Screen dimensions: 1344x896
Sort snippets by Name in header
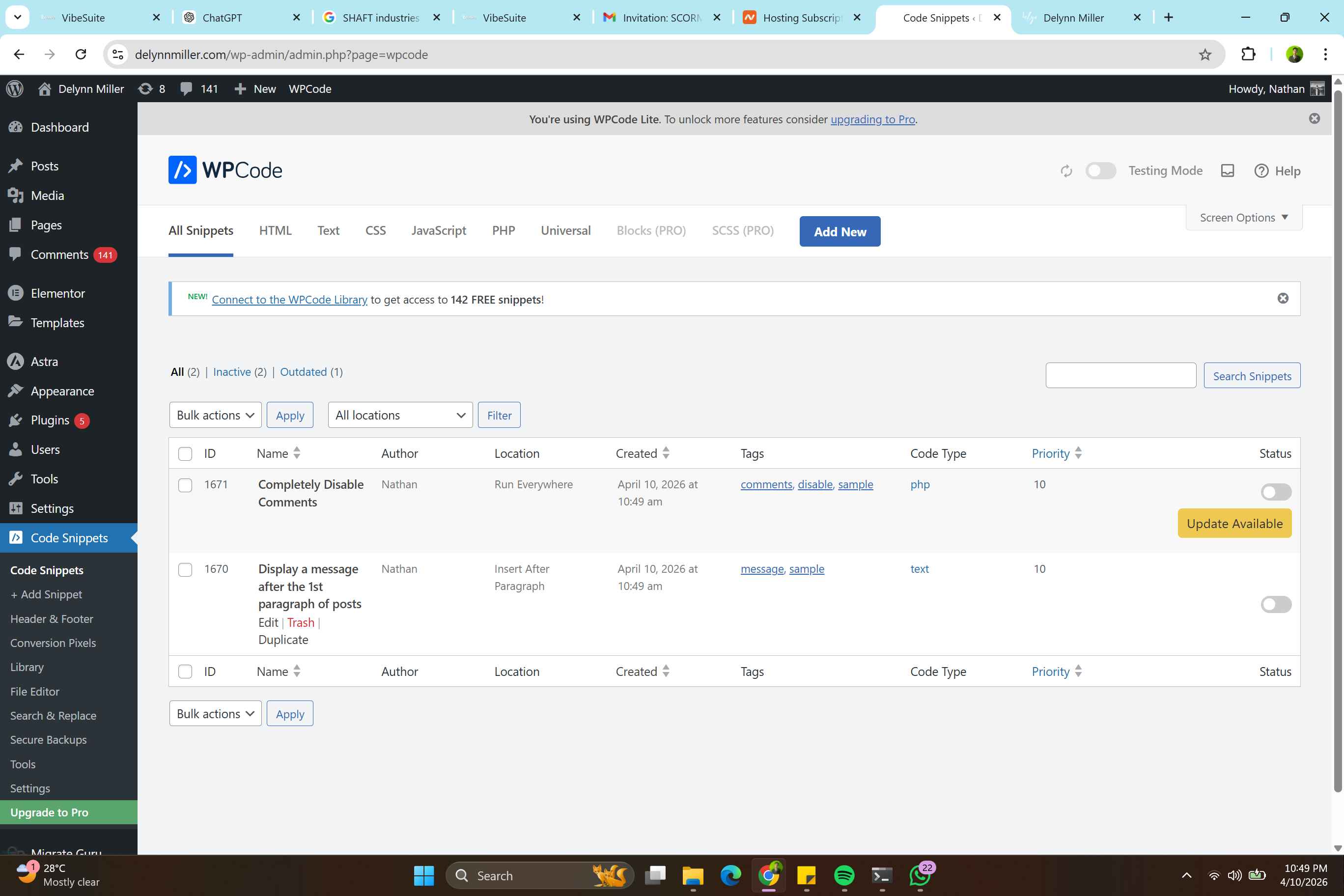(x=279, y=453)
